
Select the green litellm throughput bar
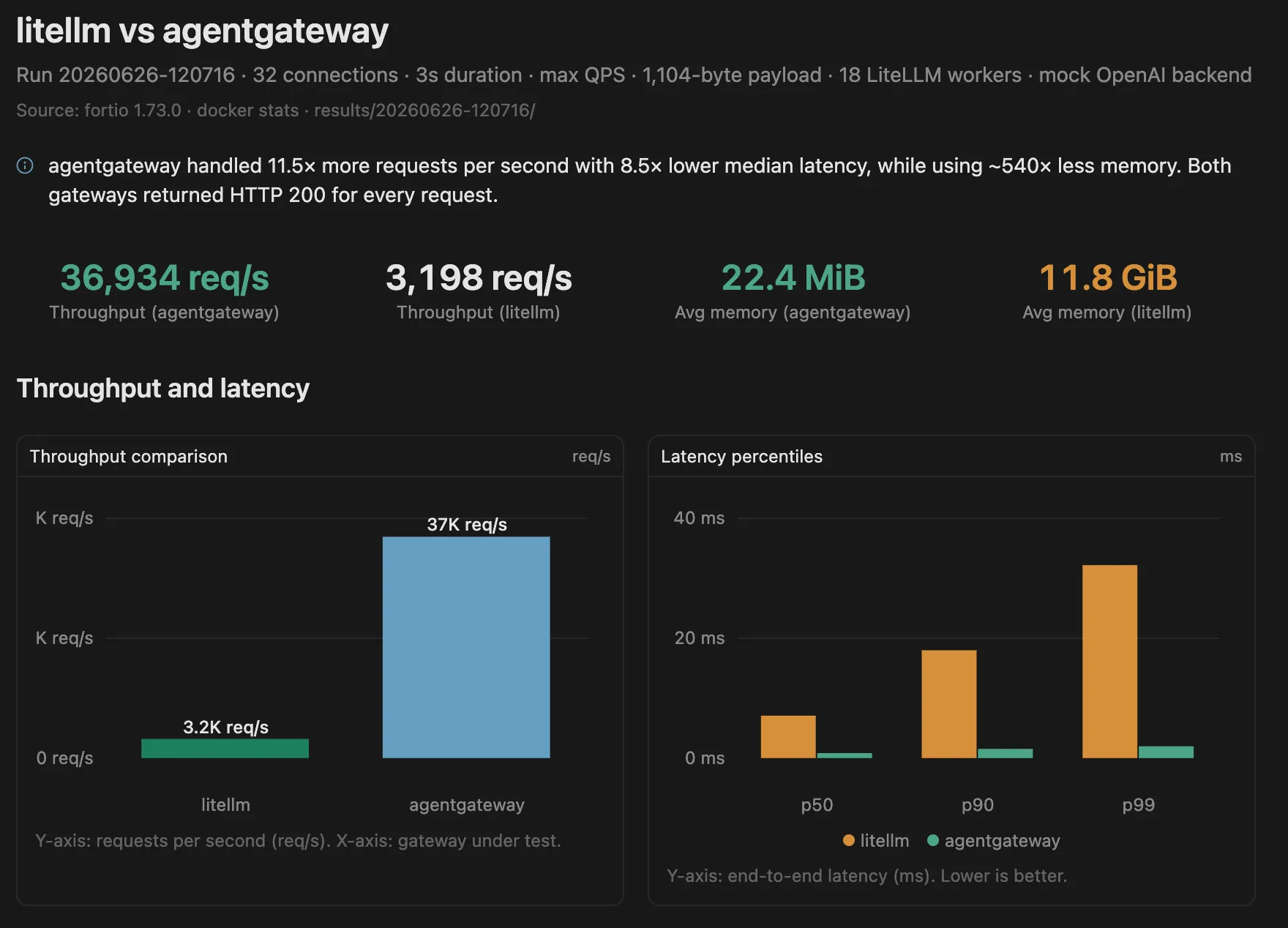(x=225, y=749)
